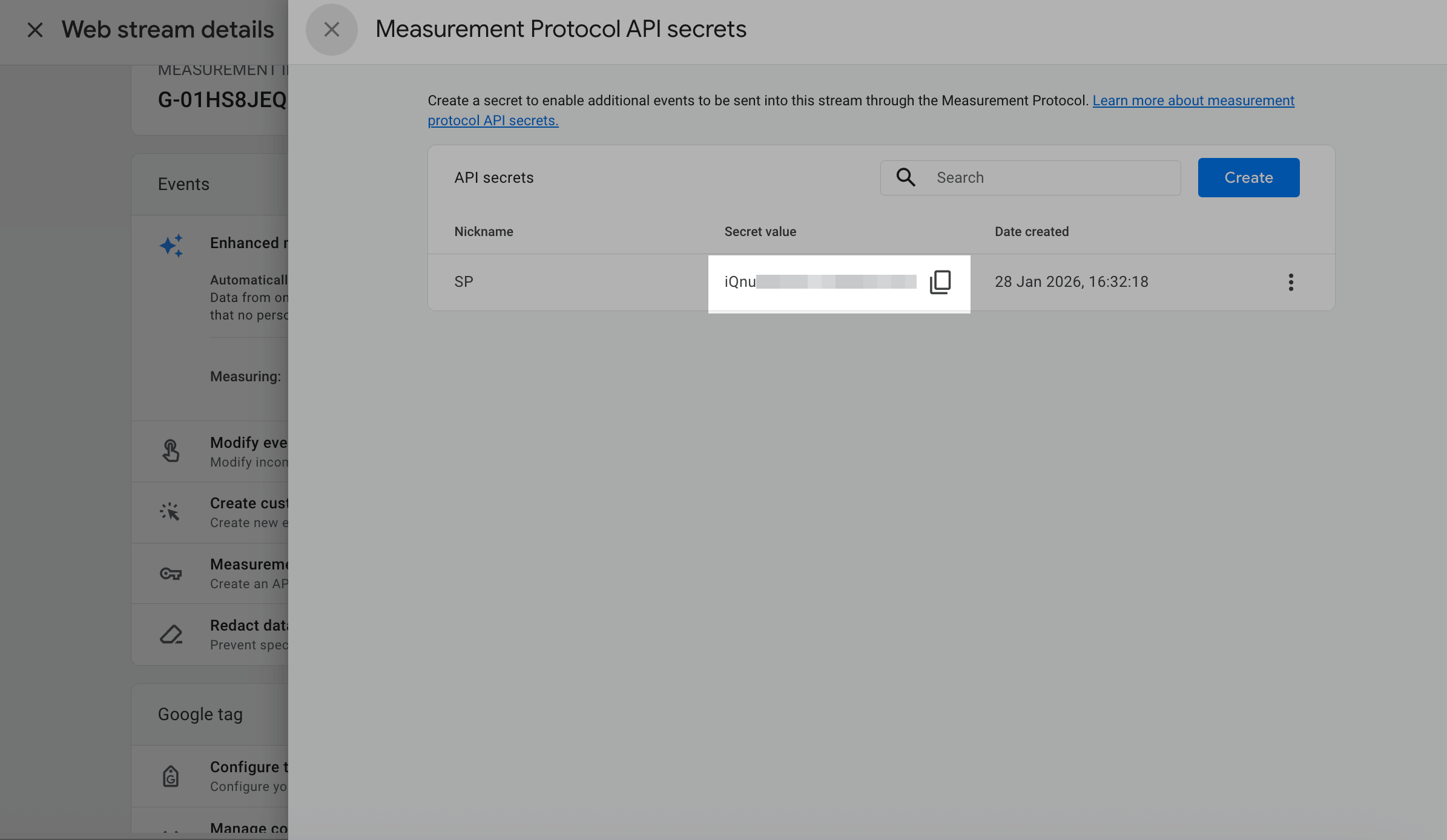Click the Nickname column header
The image size is (1447, 840).
(x=483, y=231)
